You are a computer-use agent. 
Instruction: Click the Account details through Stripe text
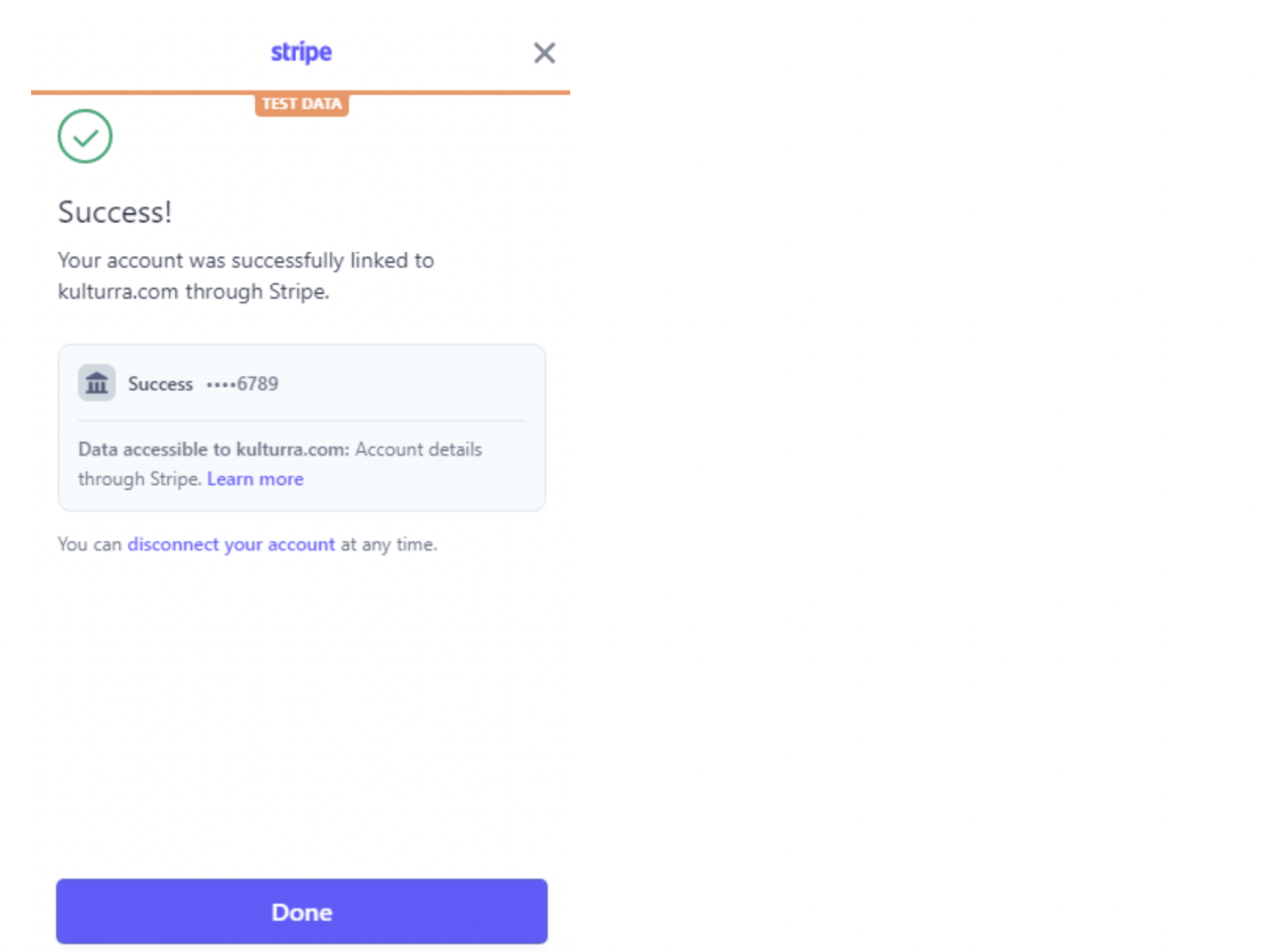(418, 449)
